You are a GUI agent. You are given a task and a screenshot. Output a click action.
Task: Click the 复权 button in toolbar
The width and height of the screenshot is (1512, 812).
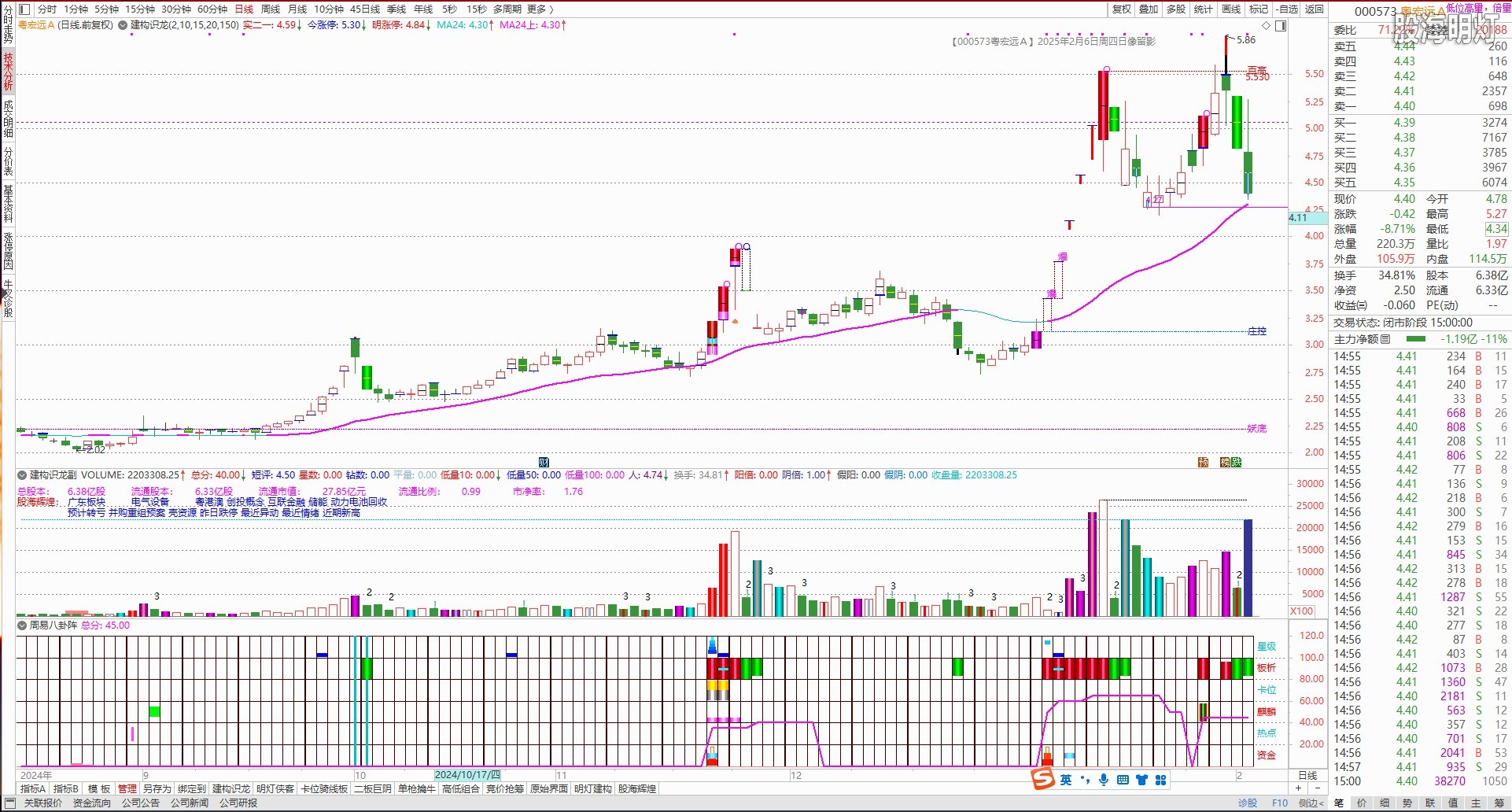pyautogui.click(x=1121, y=9)
